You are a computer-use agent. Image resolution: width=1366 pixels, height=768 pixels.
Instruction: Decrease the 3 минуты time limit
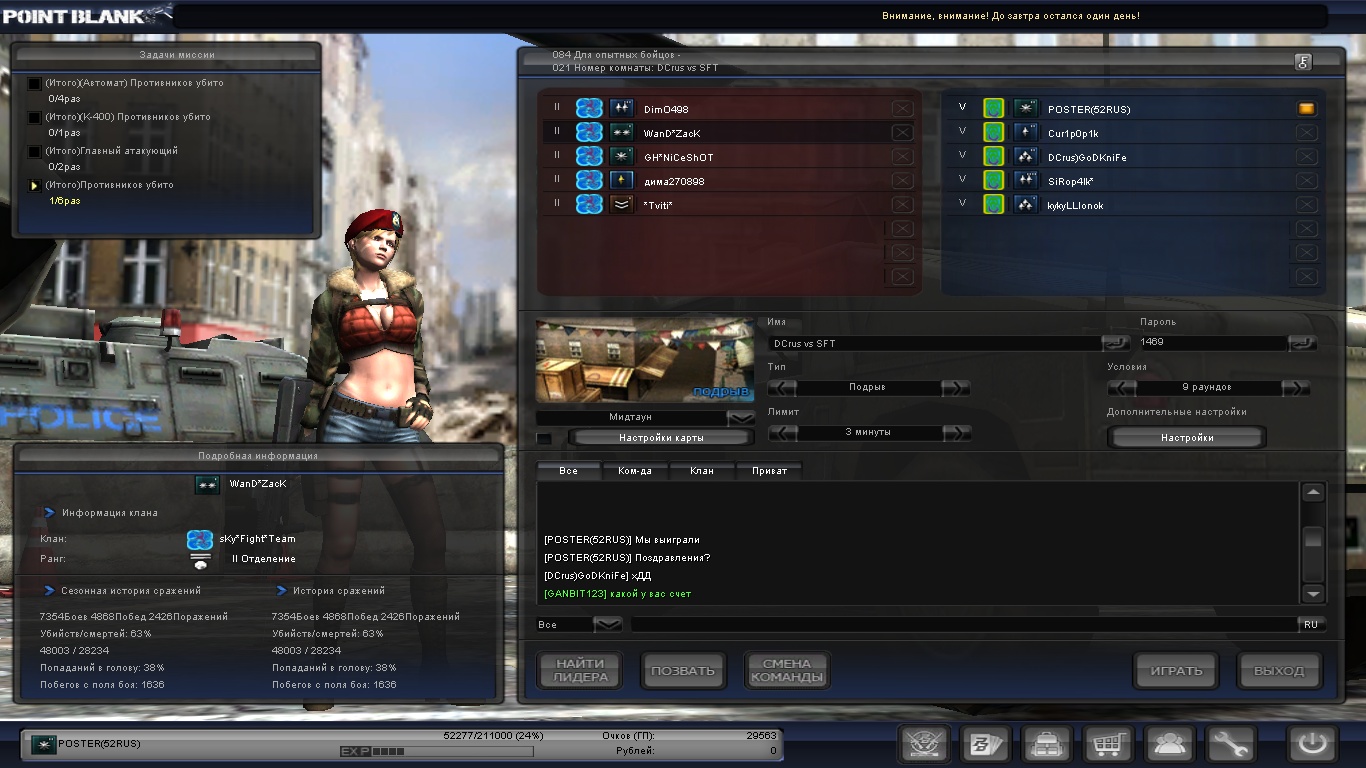point(782,432)
